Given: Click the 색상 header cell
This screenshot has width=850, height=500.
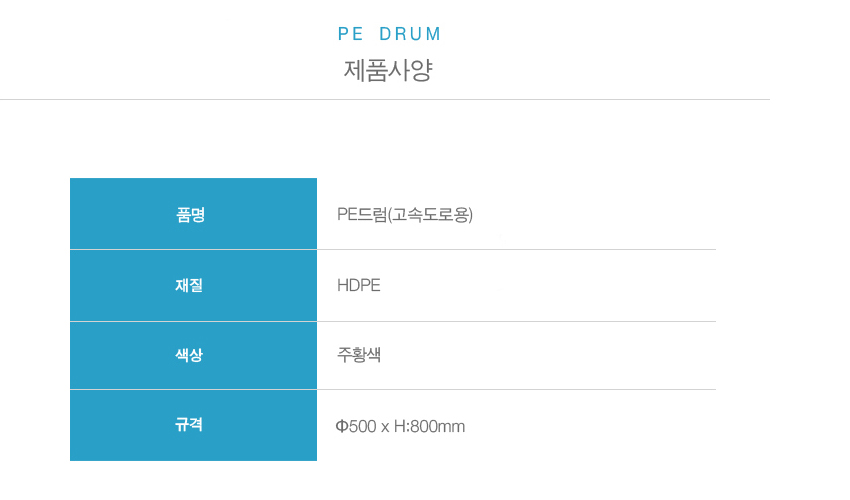Looking at the screenshot, I should [x=194, y=356].
